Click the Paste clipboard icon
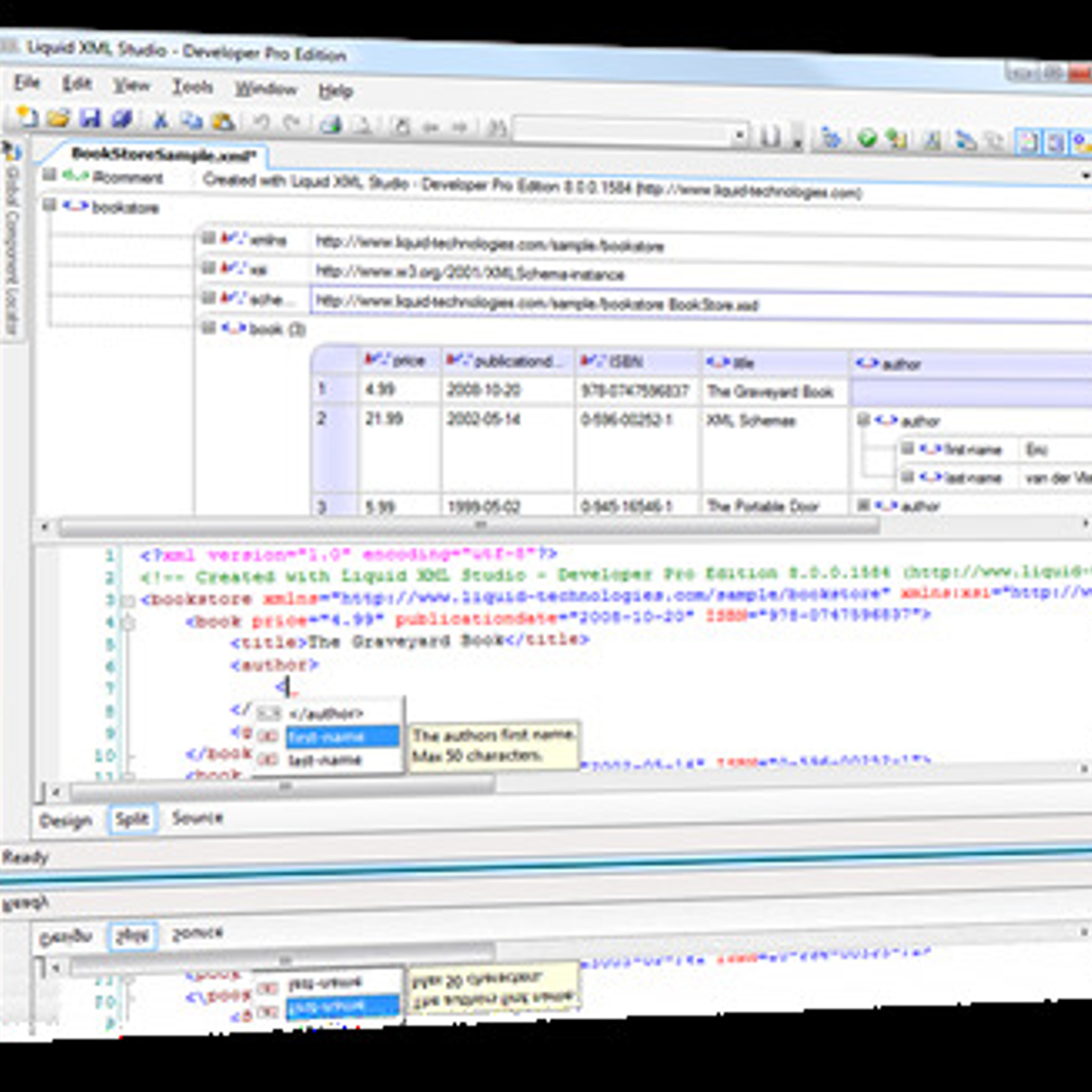Screen dimensions: 1092x1092 click(x=221, y=121)
